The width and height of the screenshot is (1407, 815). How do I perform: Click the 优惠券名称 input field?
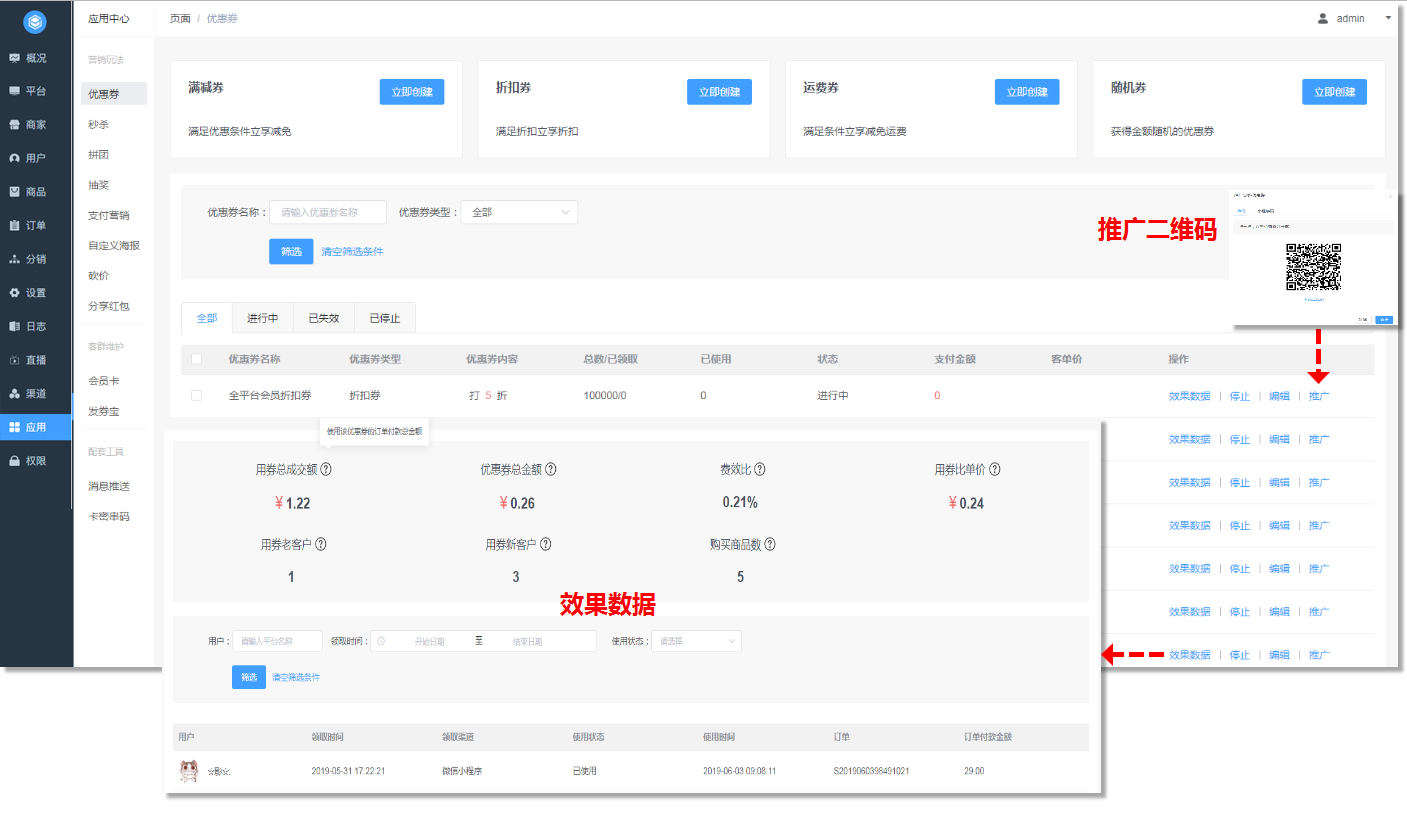click(x=328, y=212)
